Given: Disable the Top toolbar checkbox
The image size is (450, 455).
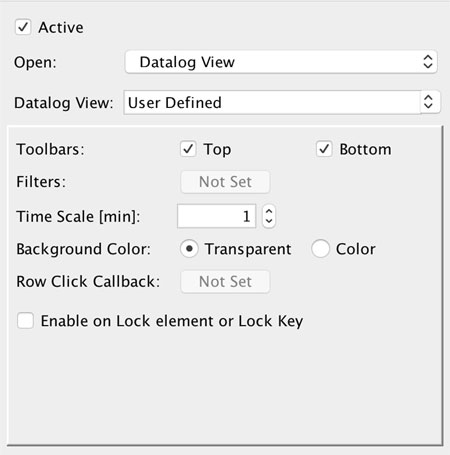Looking at the screenshot, I should pyautogui.click(x=188, y=149).
